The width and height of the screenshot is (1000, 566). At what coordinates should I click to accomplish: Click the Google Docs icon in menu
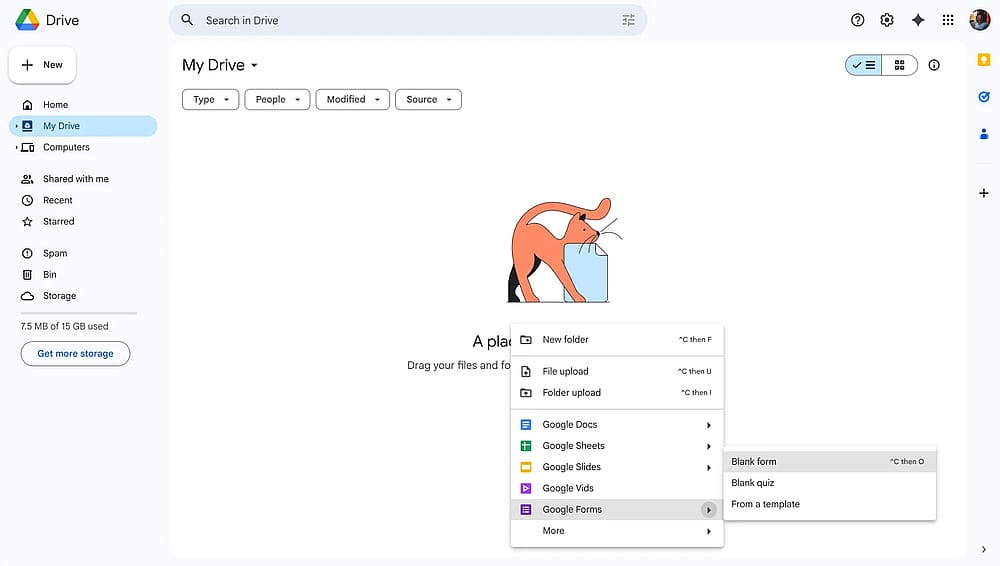pos(526,425)
